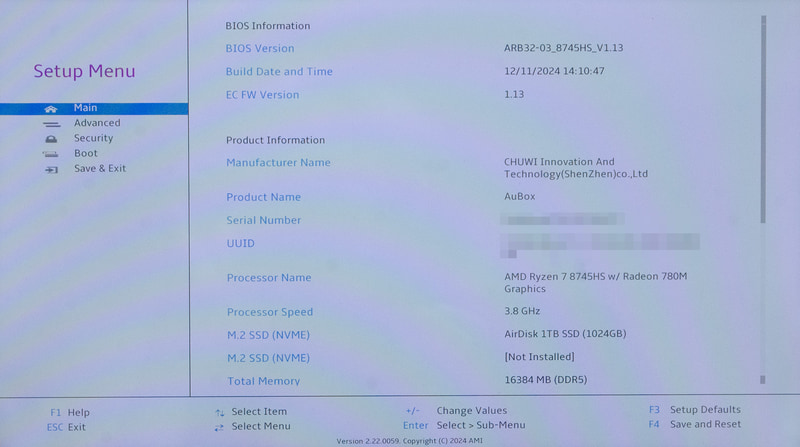
Task: Click the ESC Exit hint
Action: (66, 427)
